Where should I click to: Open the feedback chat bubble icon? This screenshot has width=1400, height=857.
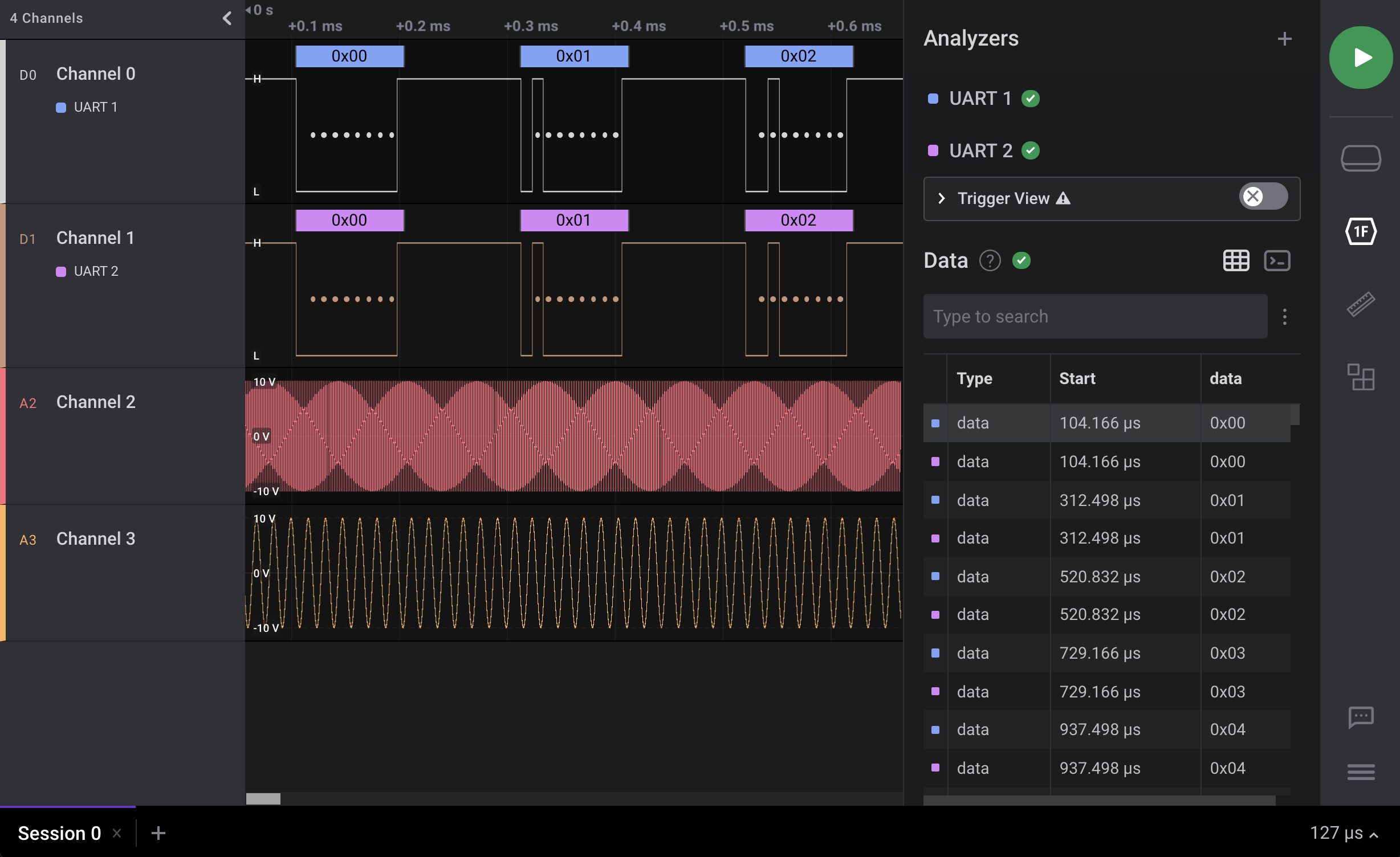(x=1361, y=717)
